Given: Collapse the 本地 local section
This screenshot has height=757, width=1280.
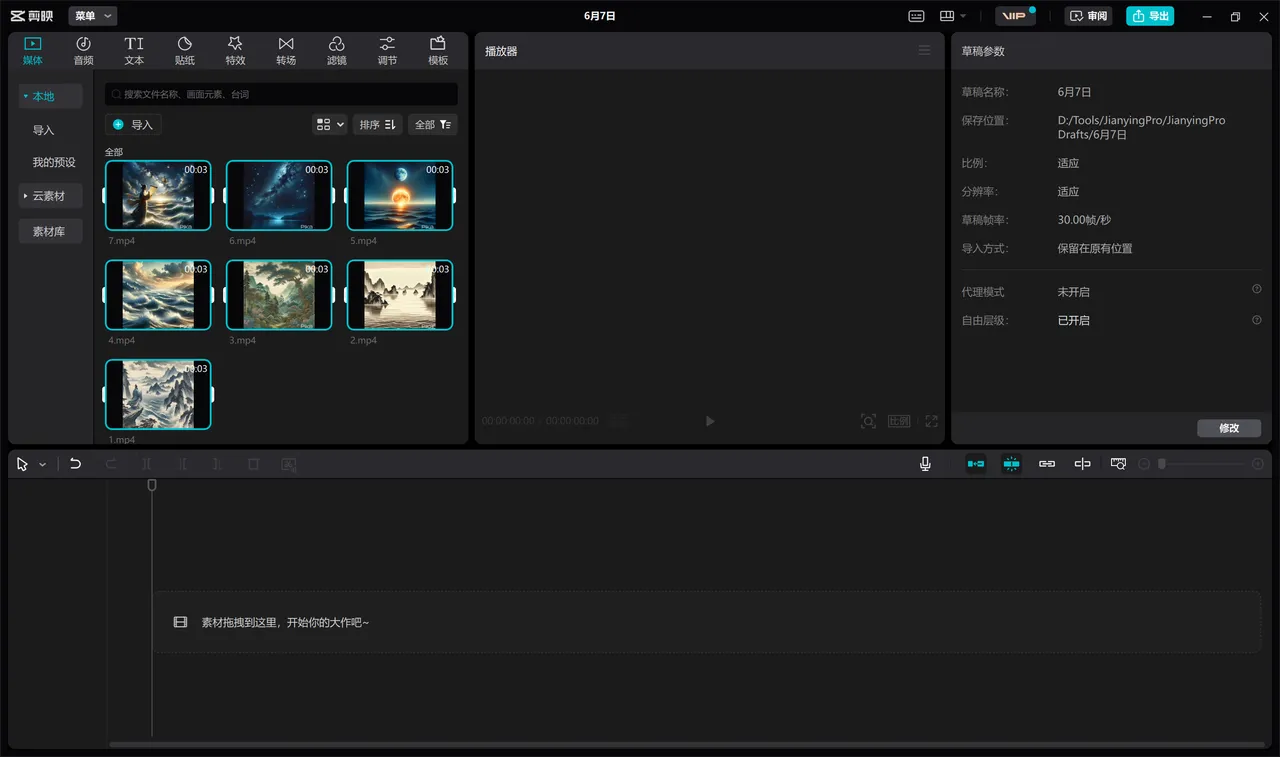Looking at the screenshot, I should (50, 96).
